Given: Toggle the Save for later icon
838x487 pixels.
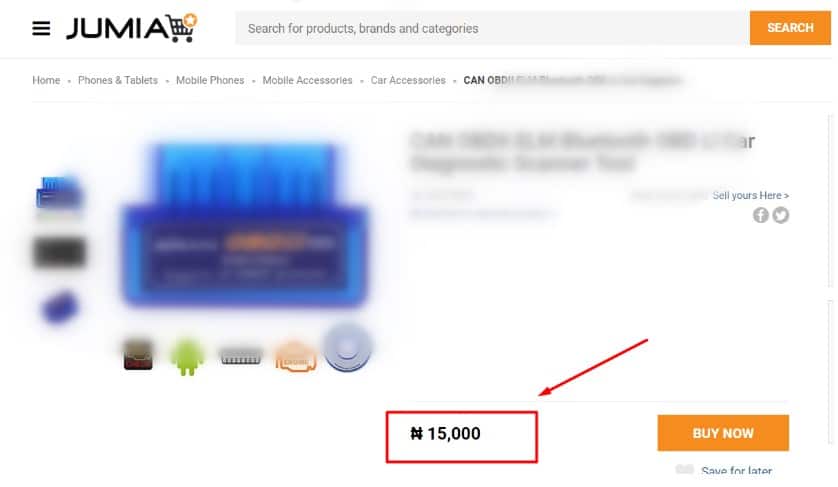Looking at the screenshot, I should (684, 469).
